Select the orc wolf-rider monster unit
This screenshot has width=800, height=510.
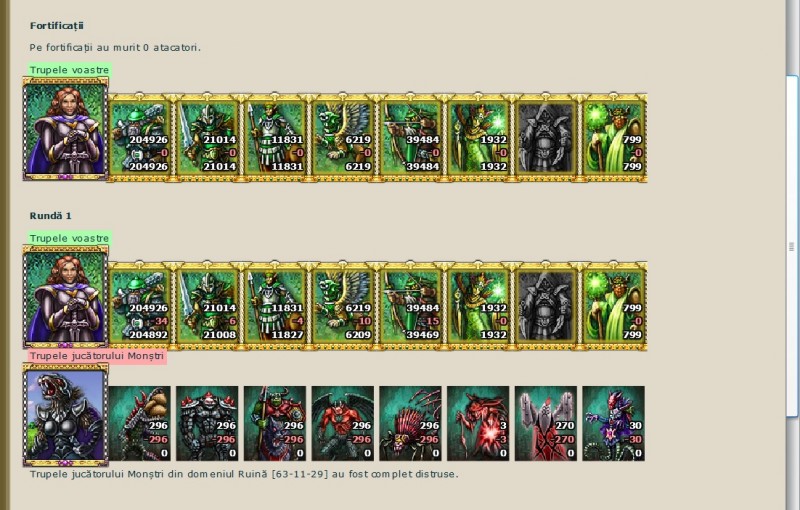[x=275, y=423]
